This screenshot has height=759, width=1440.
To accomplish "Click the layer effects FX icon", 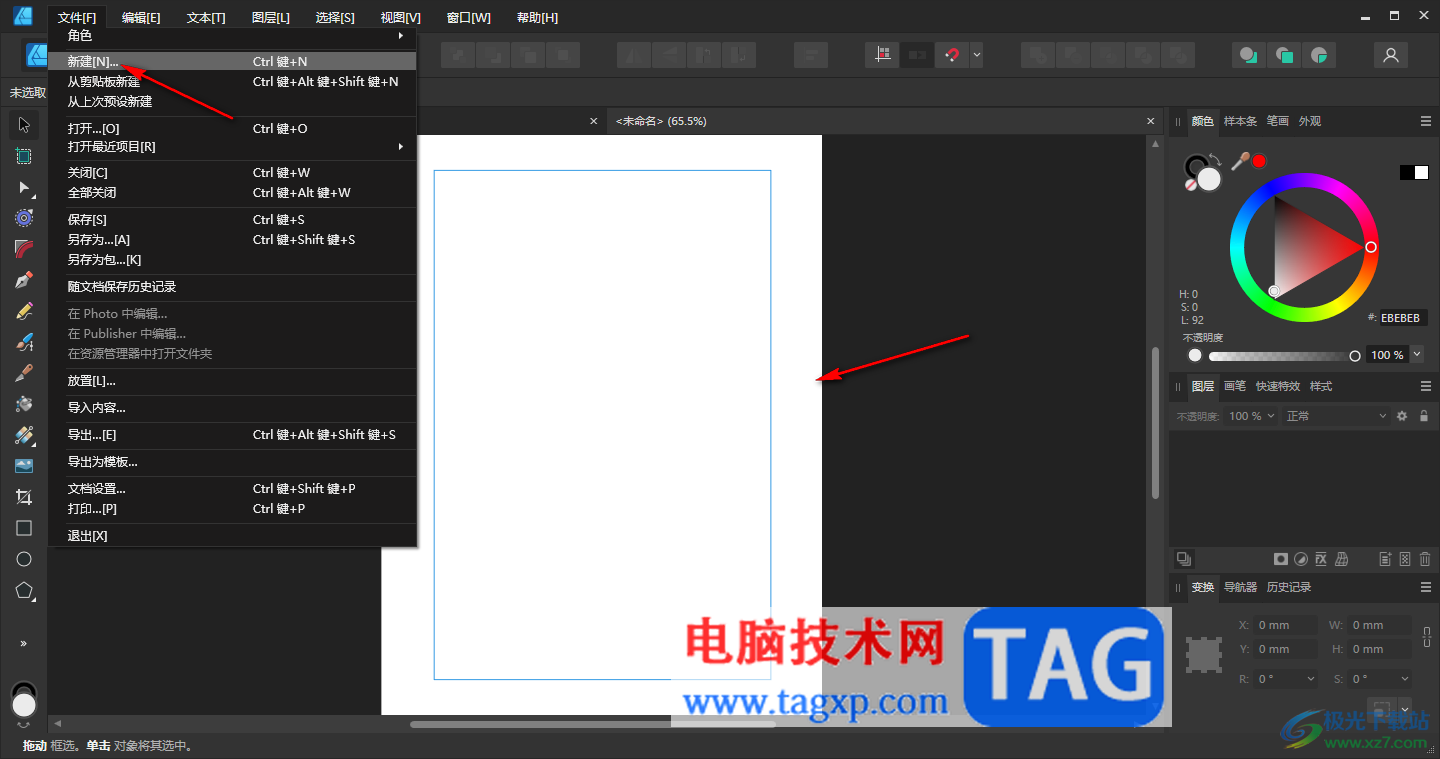I will 1321,559.
